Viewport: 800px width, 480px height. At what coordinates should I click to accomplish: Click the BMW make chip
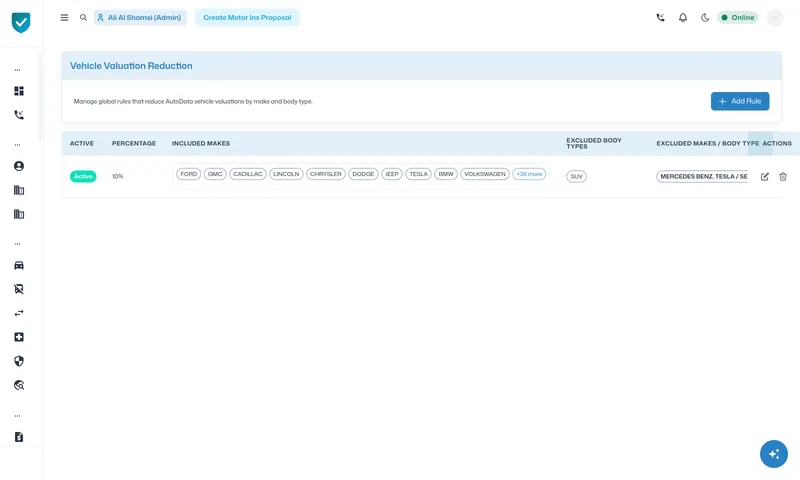coord(446,174)
